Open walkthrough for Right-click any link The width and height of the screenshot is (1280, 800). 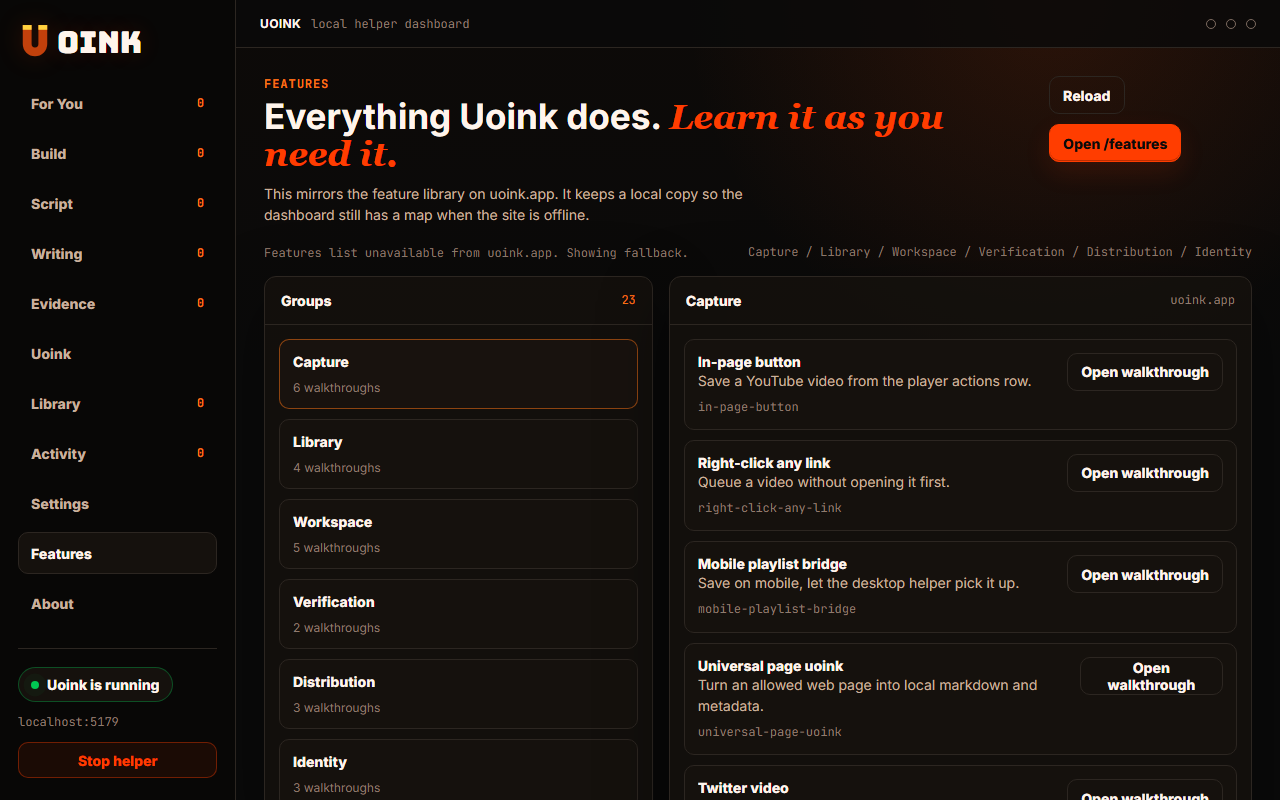pyautogui.click(x=1145, y=473)
